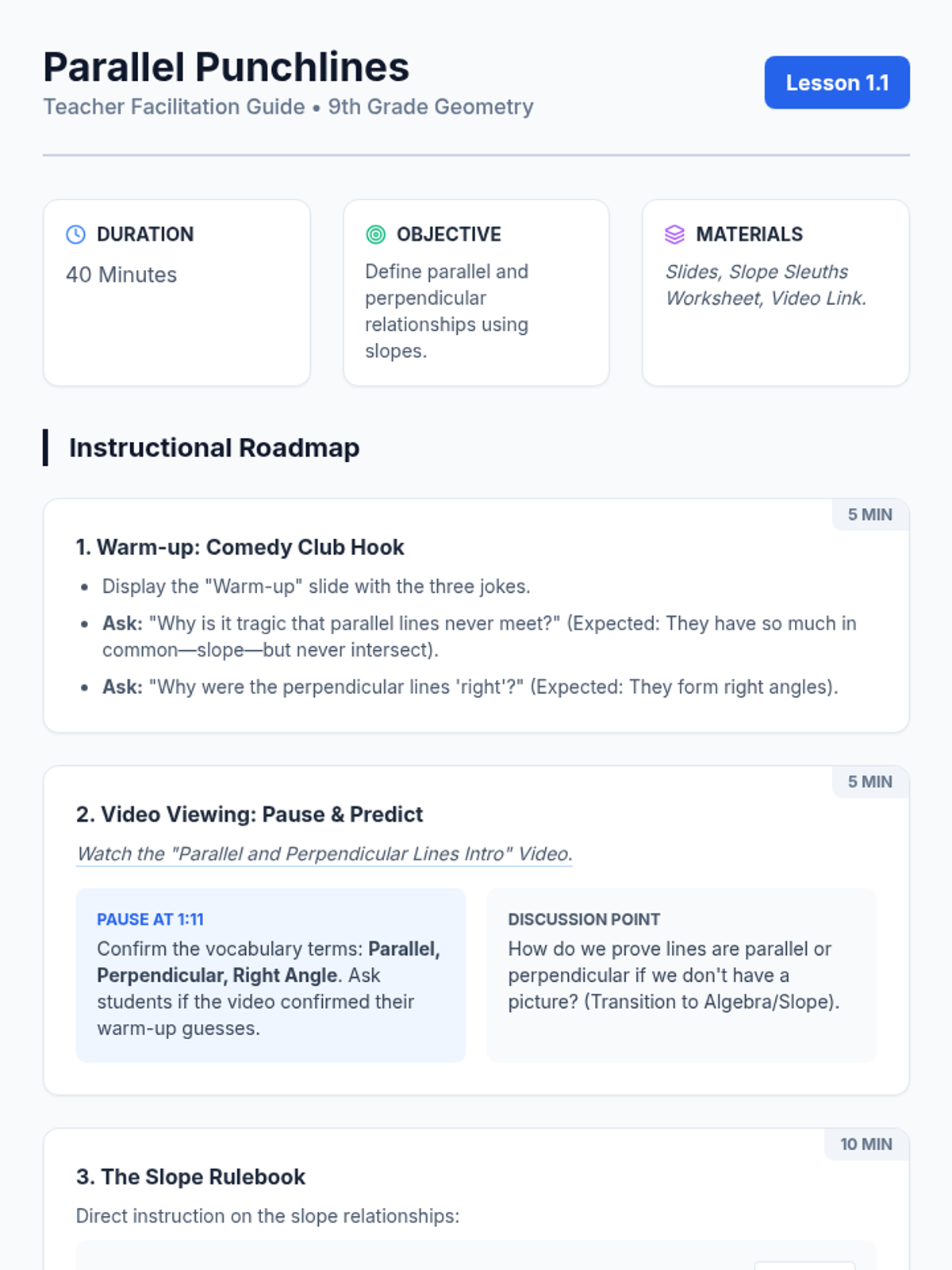The height and width of the screenshot is (1270, 952).
Task: Select the heading 2. Video Viewing: Pause & Predict
Action: [249, 815]
